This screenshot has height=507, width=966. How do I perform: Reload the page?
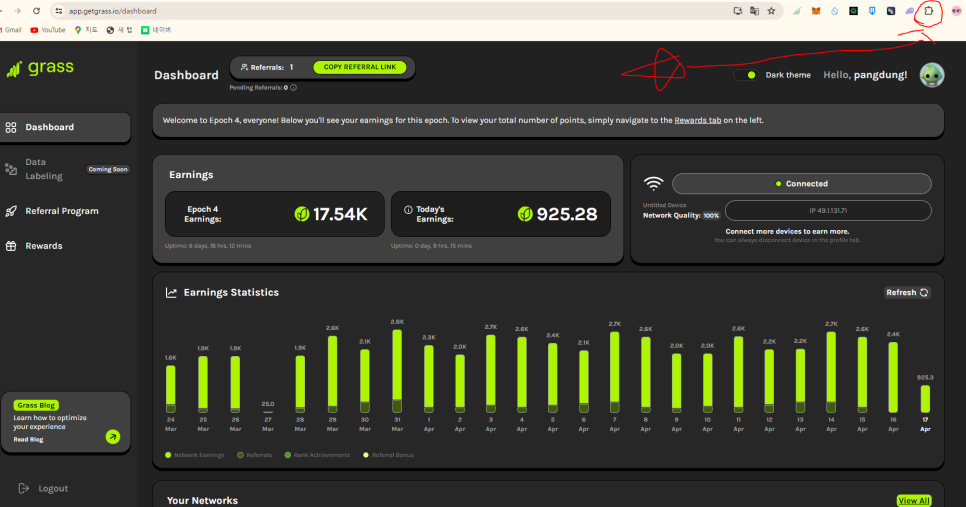tap(36, 11)
